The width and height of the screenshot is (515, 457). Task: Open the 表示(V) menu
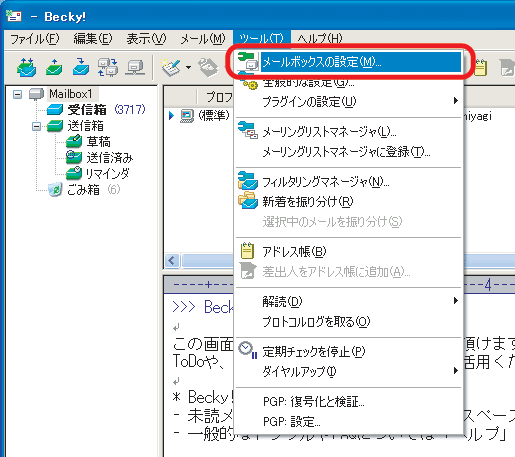(x=146, y=39)
